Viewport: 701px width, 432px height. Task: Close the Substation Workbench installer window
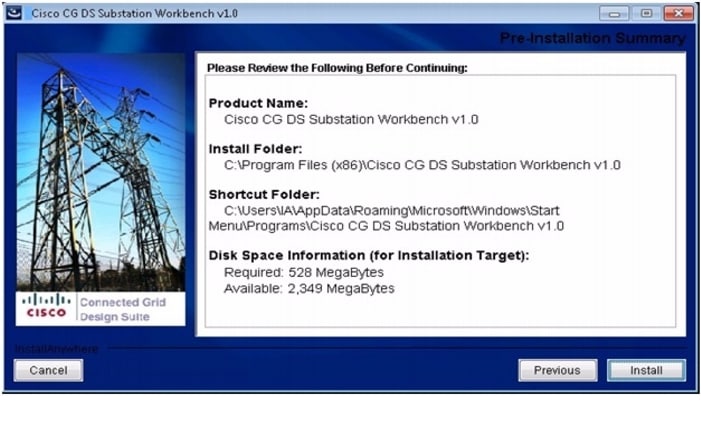pos(679,13)
